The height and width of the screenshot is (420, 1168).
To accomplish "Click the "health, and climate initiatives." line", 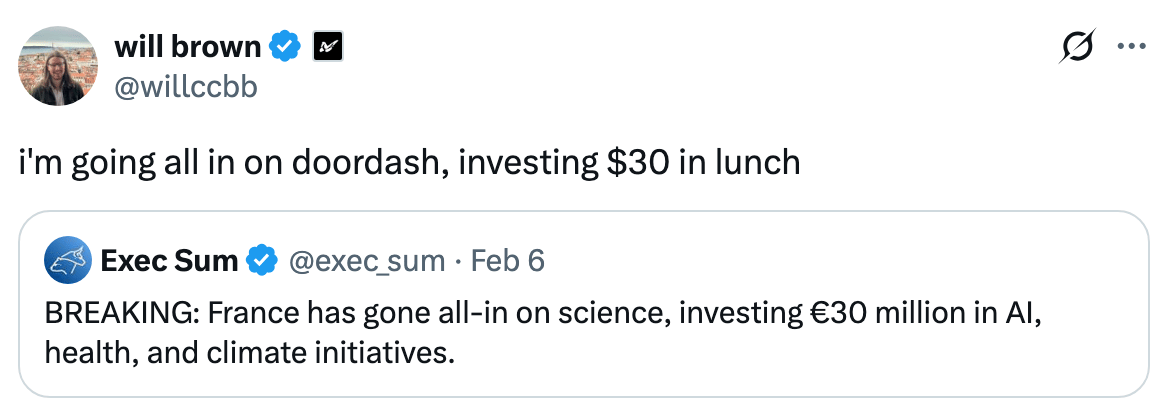I will tap(242, 353).
